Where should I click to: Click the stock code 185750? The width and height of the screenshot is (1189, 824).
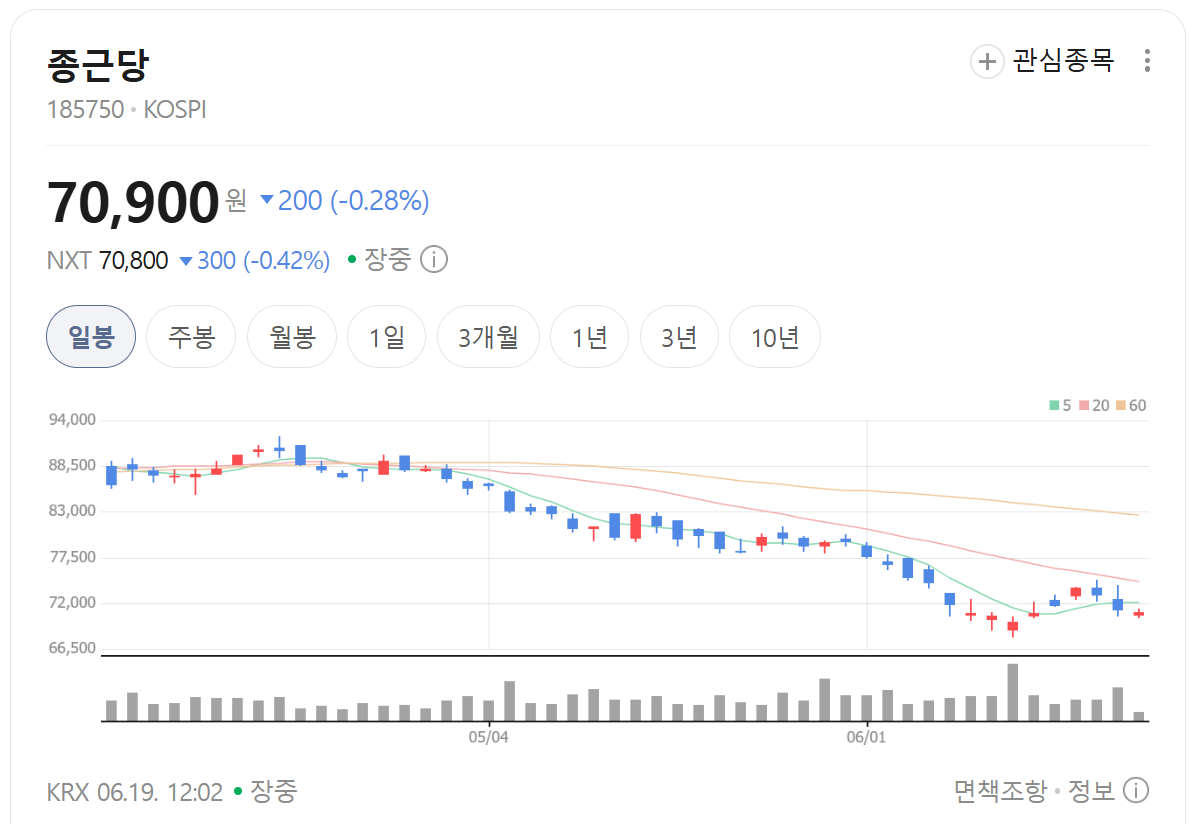point(85,110)
